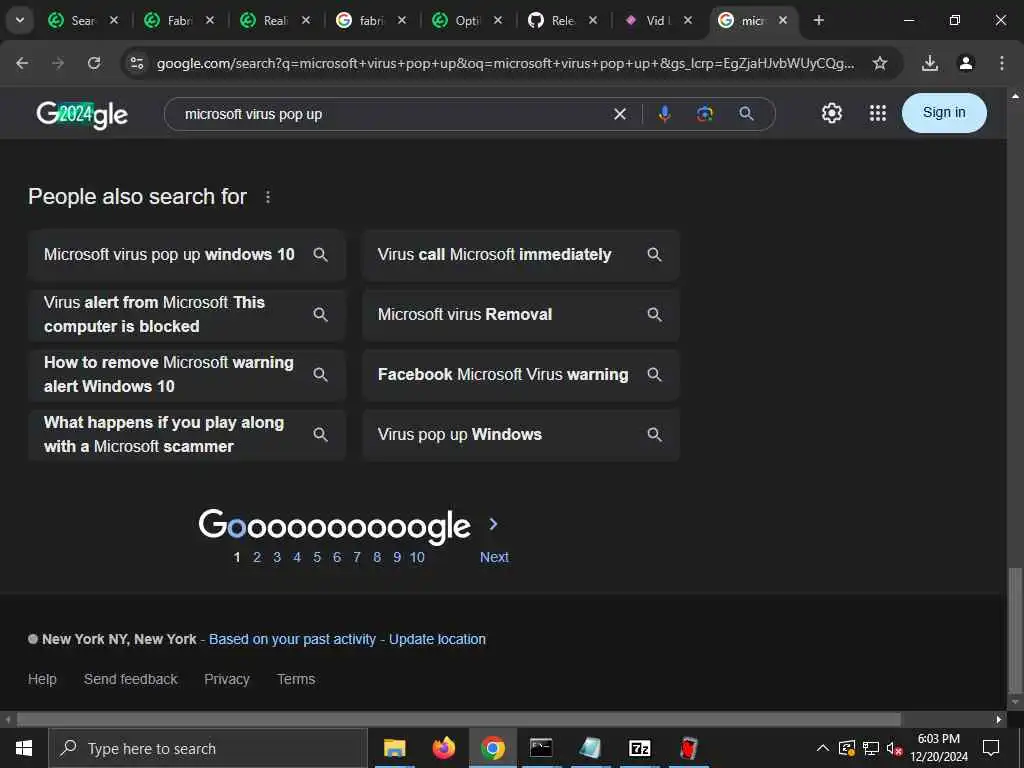The height and width of the screenshot is (768, 1024).
Task: Click the horizontal scrollbar
Action: coord(458,720)
